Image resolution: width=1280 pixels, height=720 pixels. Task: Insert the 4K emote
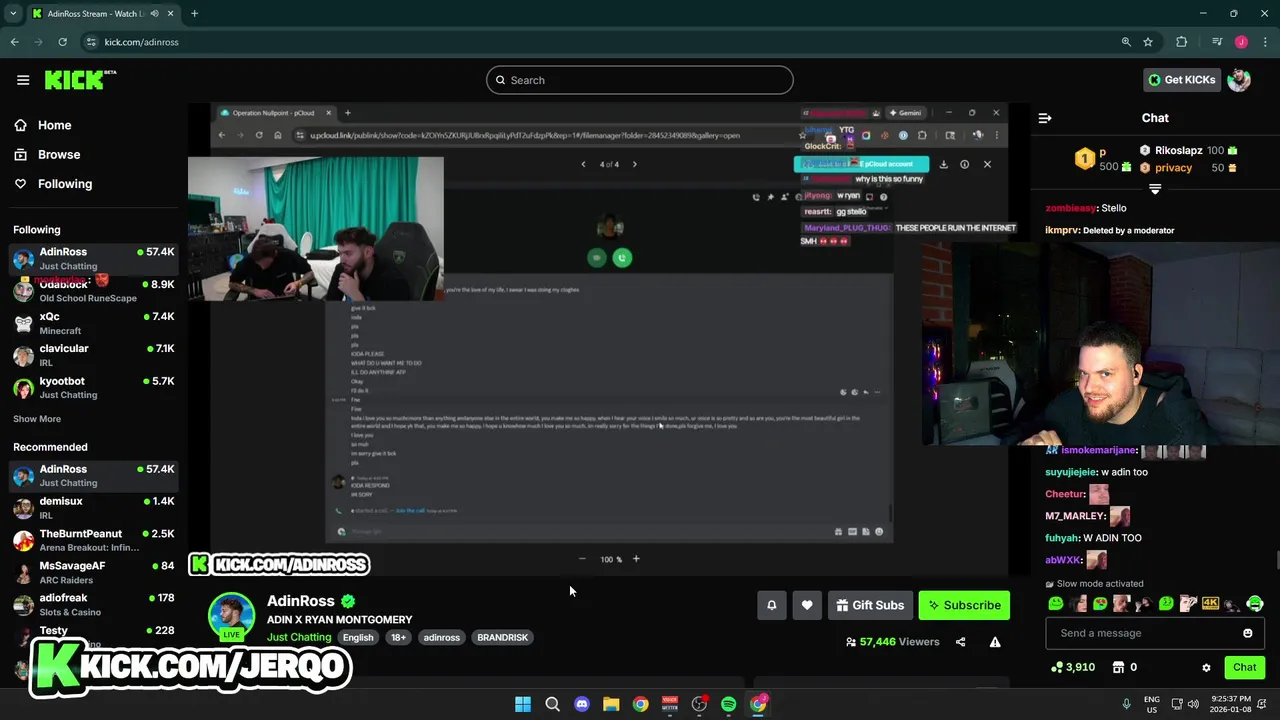click(1210, 603)
